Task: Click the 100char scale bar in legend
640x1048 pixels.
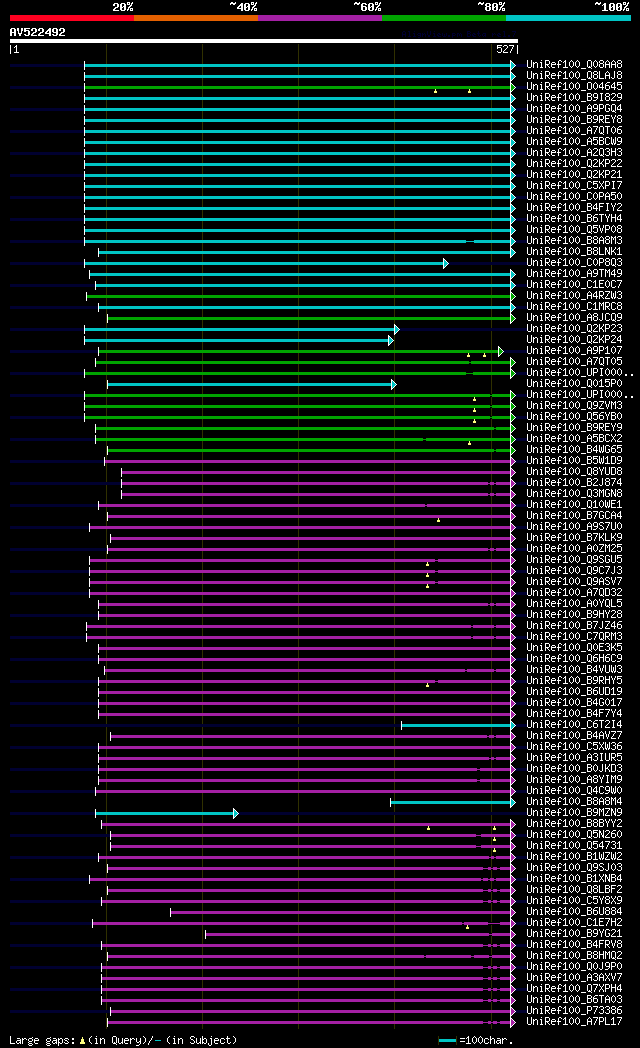Action: tap(447, 1041)
